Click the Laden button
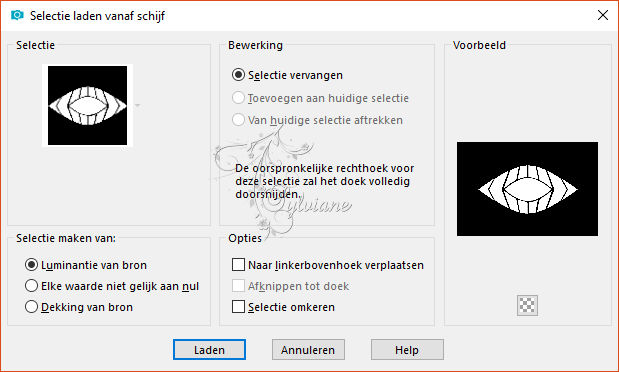619x372 pixels. pos(209,350)
